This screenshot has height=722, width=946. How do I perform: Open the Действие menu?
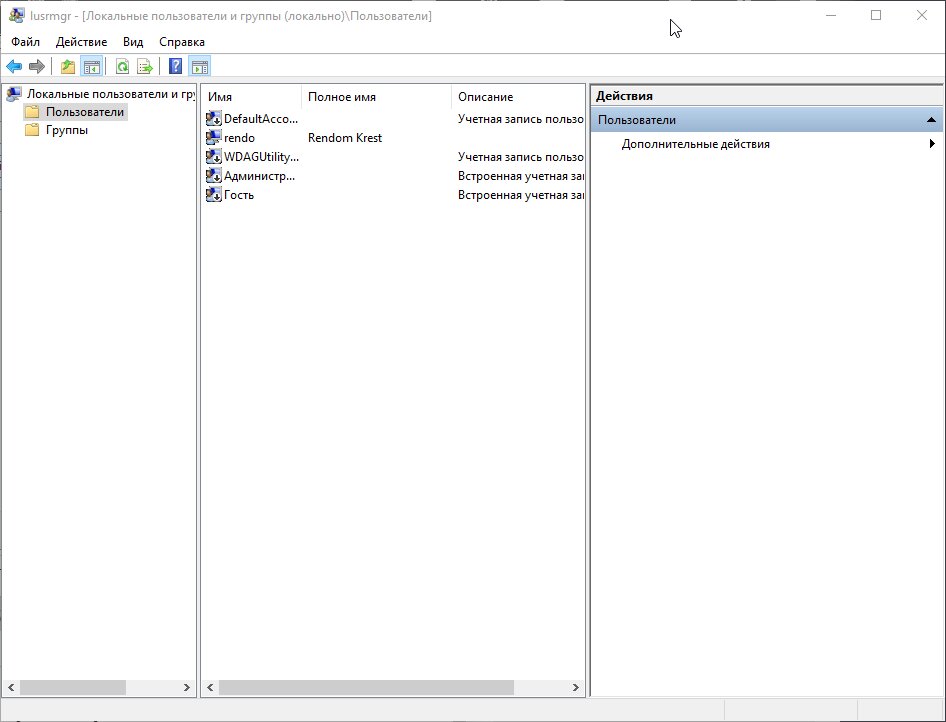(81, 42)
